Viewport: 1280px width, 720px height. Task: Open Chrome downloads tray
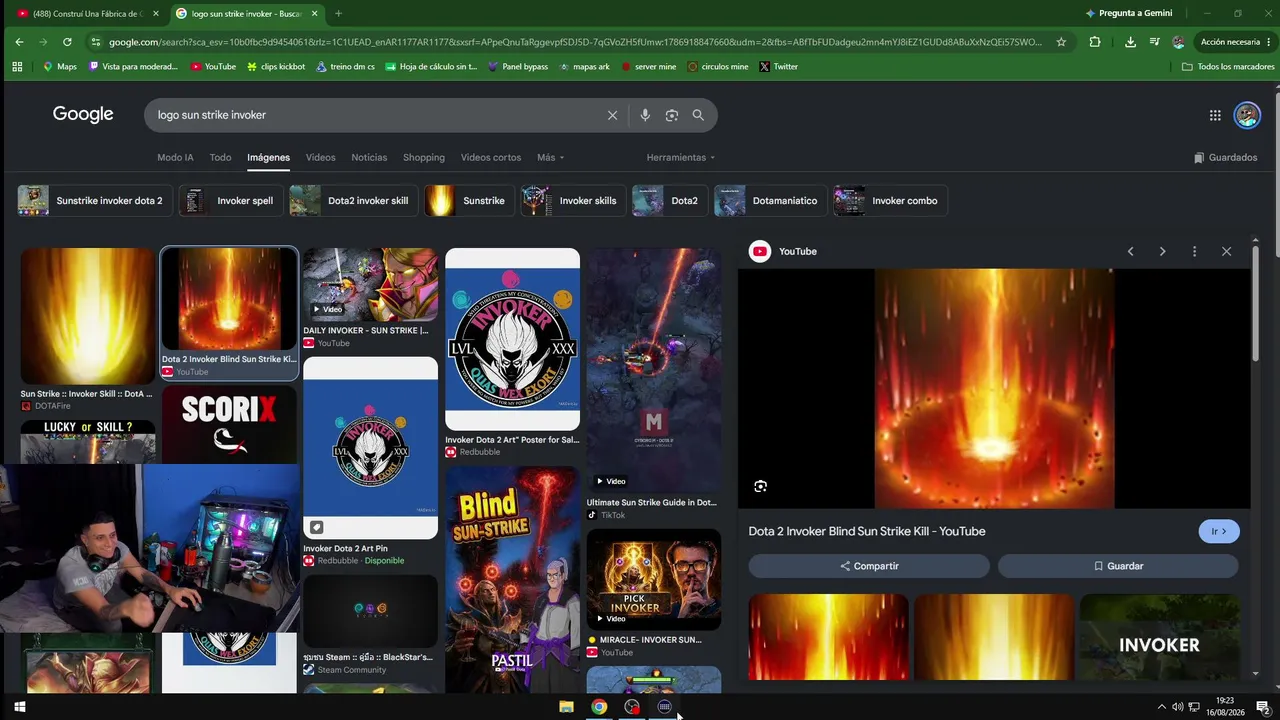1130,42
